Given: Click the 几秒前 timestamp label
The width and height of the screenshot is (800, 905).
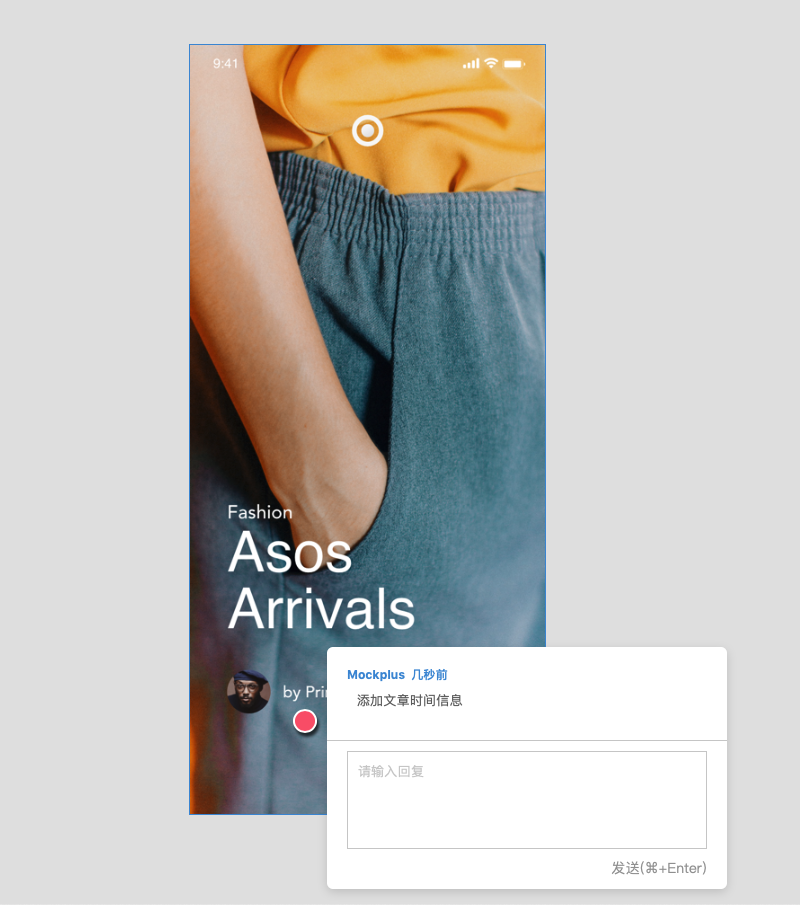Looking at the screenshot, I should click(429, 674).
